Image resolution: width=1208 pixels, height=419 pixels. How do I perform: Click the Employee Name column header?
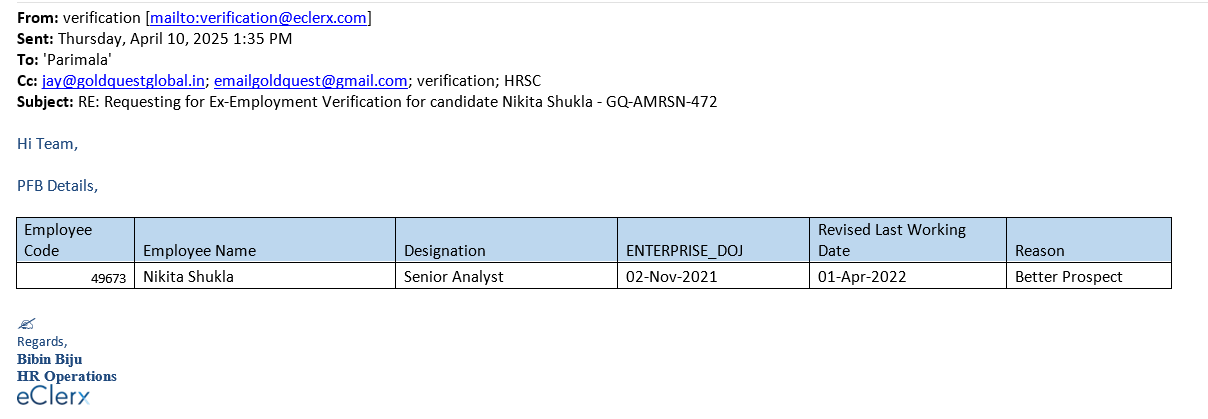199,250
